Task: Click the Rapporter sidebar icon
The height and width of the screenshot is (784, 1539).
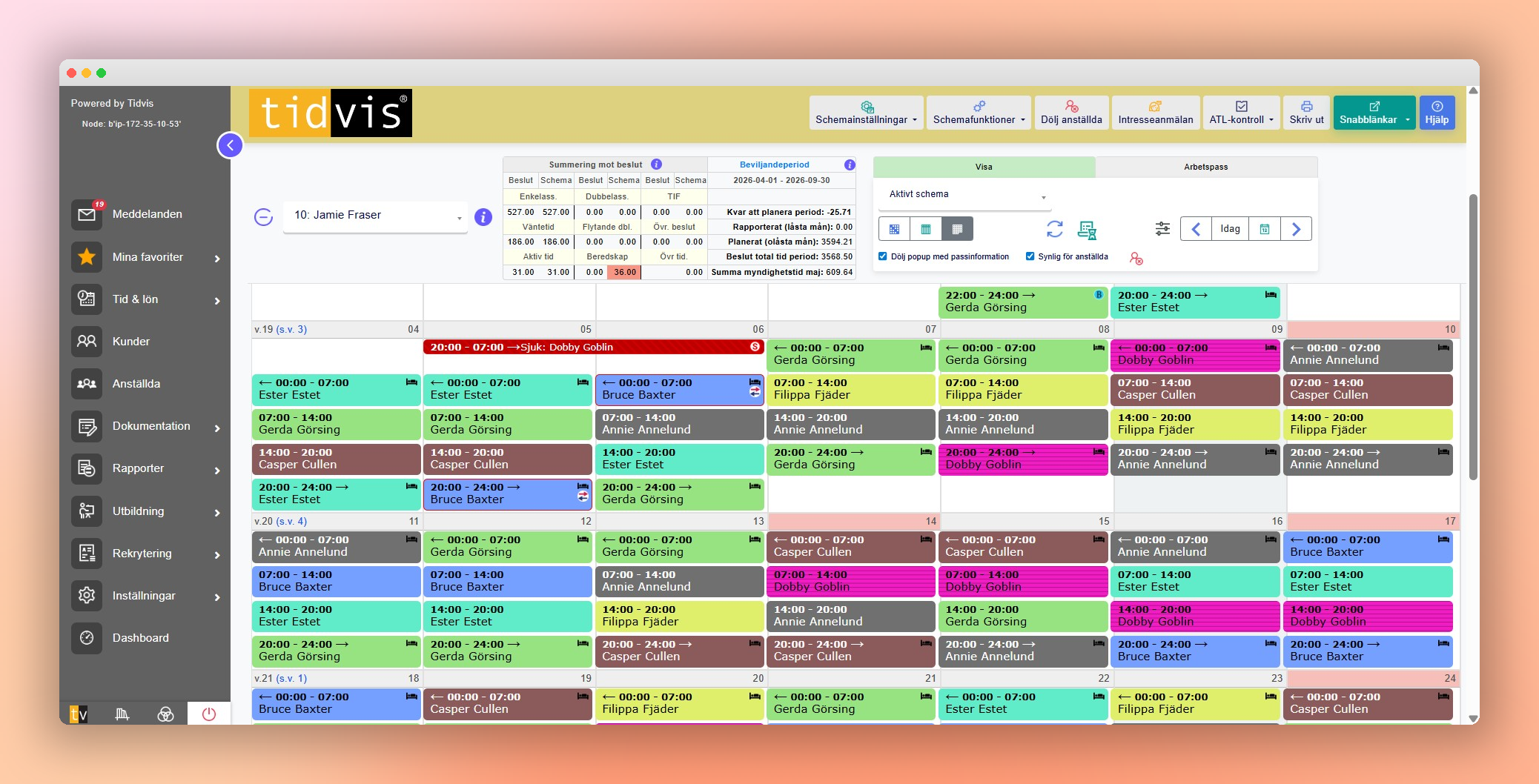Action: point(87,468)
